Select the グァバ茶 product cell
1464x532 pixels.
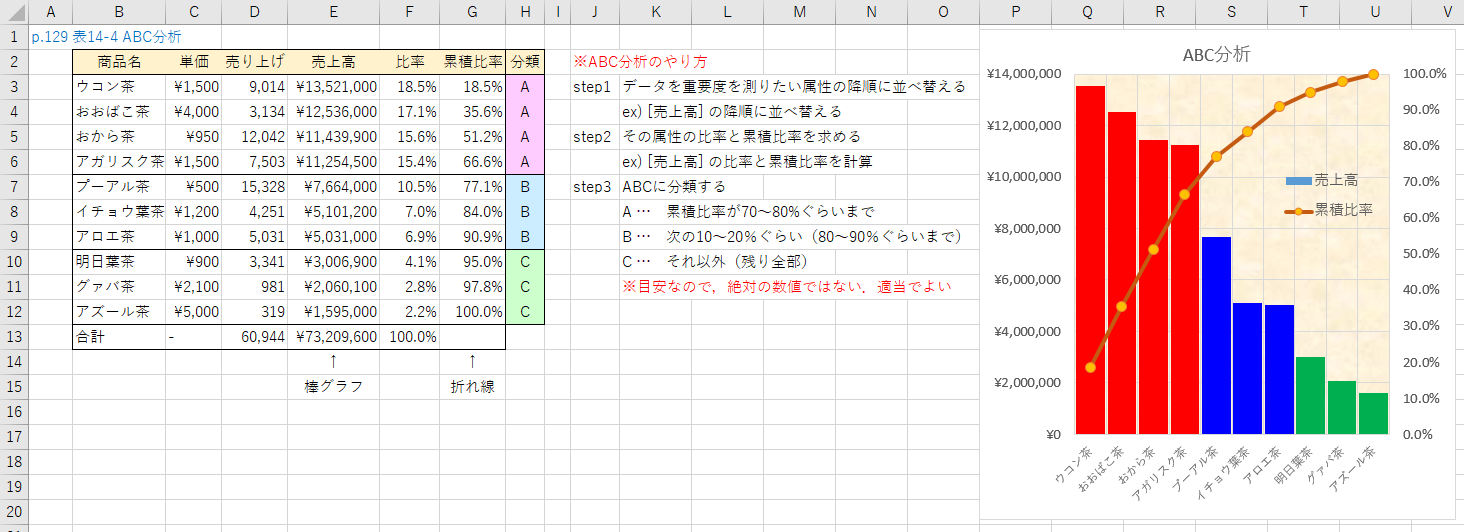[x=119, y=287]
